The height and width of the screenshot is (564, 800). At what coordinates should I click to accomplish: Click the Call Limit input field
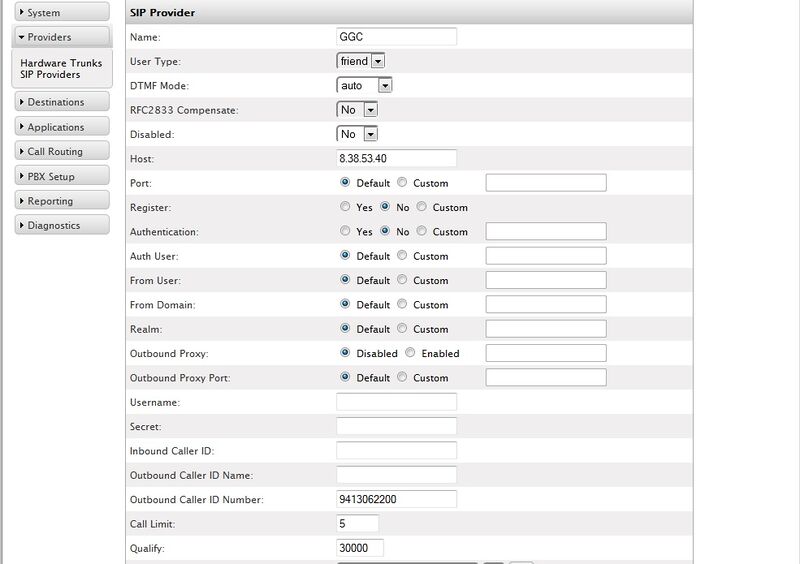coord(358,523)
